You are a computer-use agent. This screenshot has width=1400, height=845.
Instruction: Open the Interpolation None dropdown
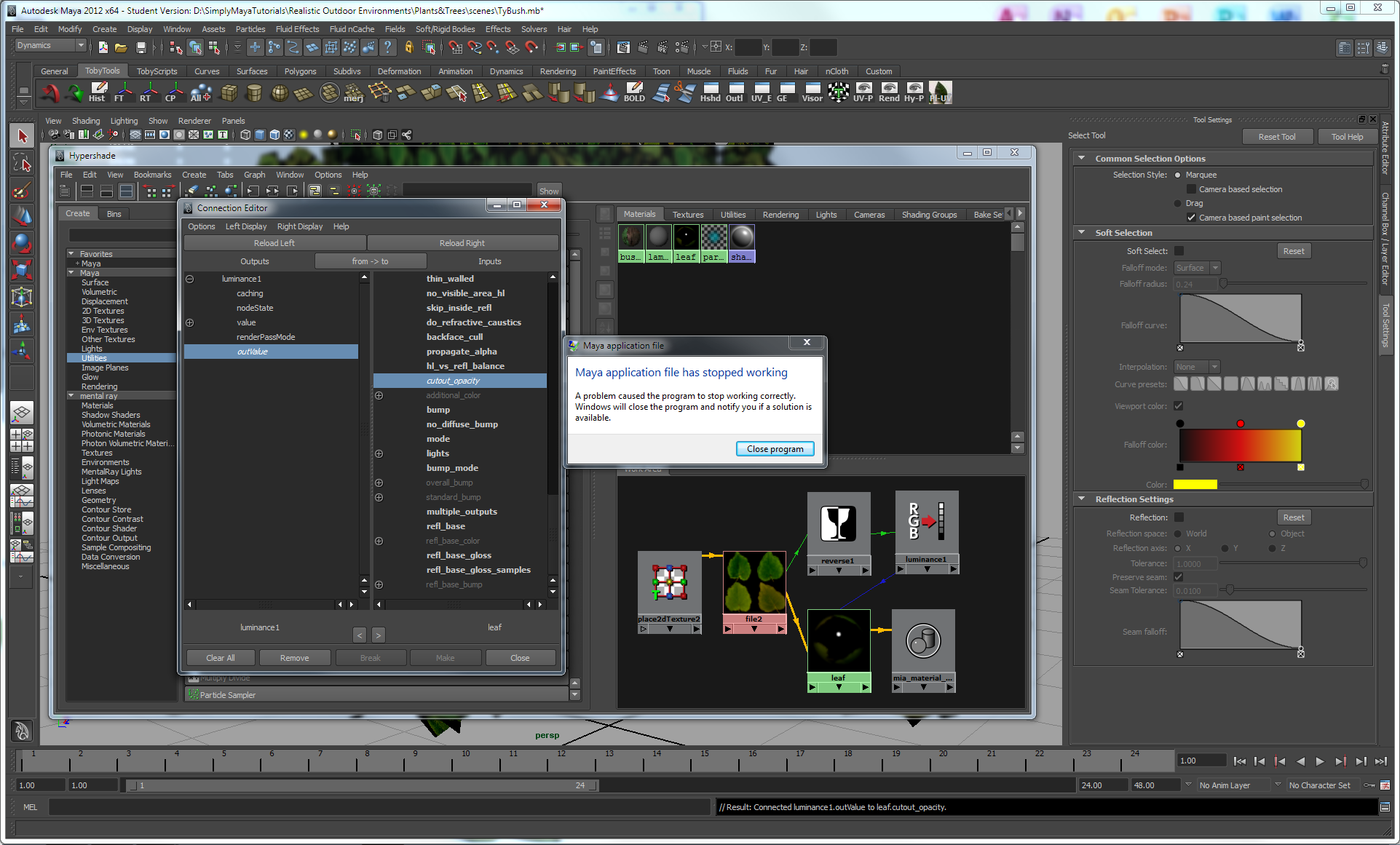[1197, 367]
